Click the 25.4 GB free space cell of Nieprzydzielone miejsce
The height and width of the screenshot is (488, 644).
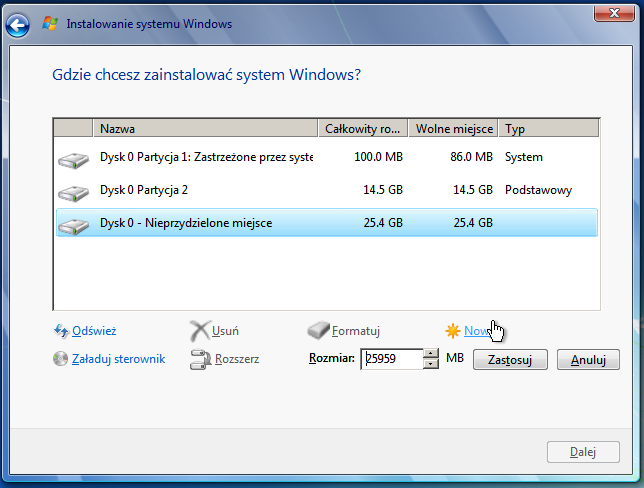[x=473, y=223]
